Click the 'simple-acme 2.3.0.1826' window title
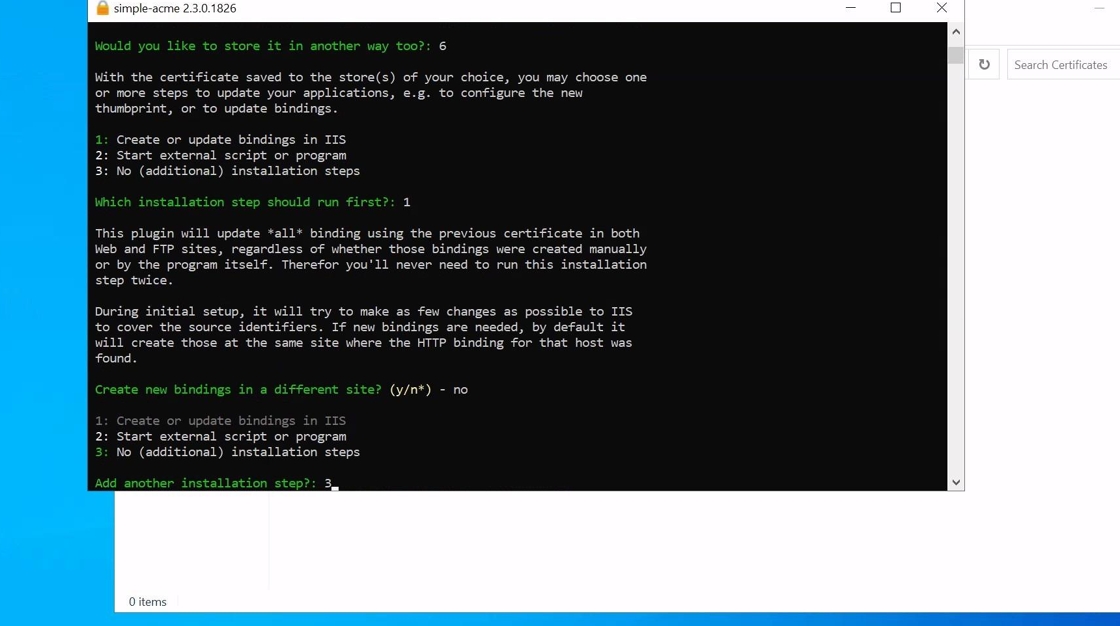Image resolution: width=1120 pixels, height=626 pixels. [x=175, y=9]
